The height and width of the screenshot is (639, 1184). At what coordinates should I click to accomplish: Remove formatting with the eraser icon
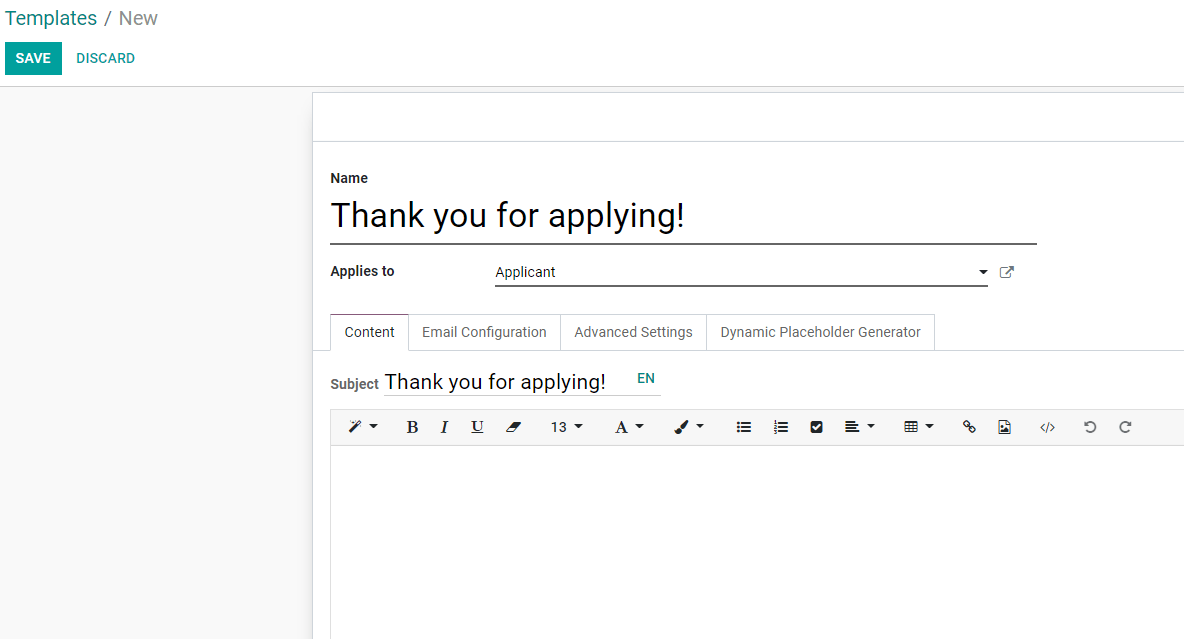click(x=513, y=427)
